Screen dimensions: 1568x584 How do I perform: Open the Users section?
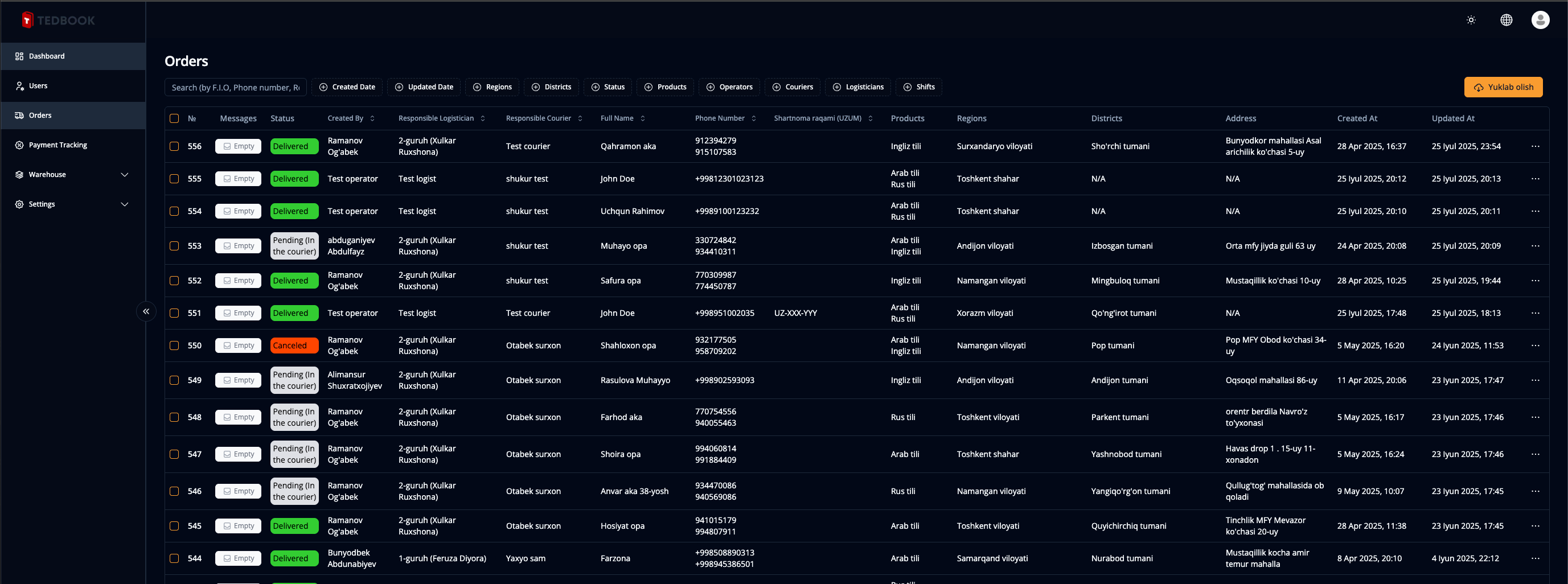(x=38, y=86)
